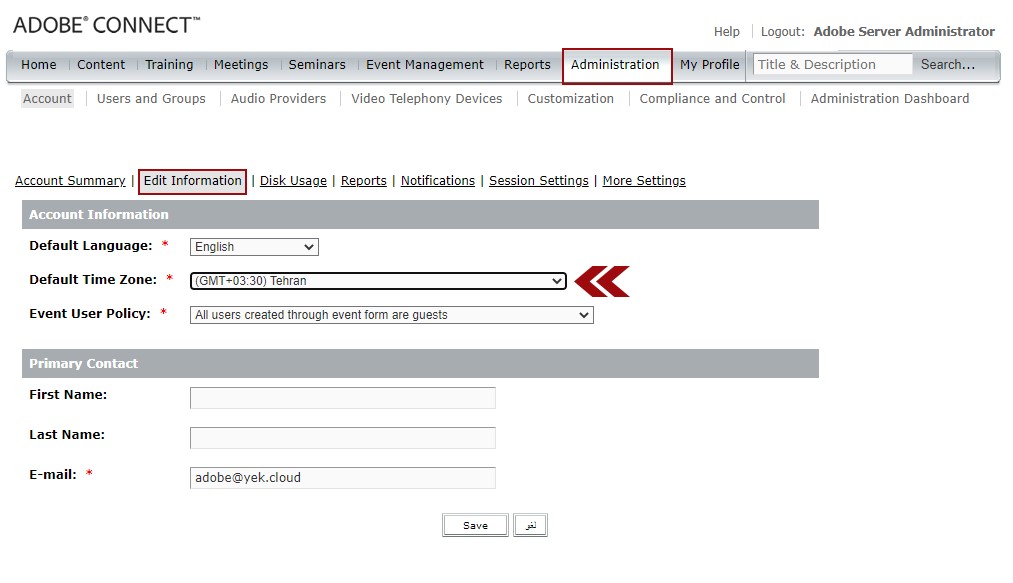Viewport: 1013px width, 583px height.
Task: View the Reports tab in main navigation
Action: click(527, 65)
